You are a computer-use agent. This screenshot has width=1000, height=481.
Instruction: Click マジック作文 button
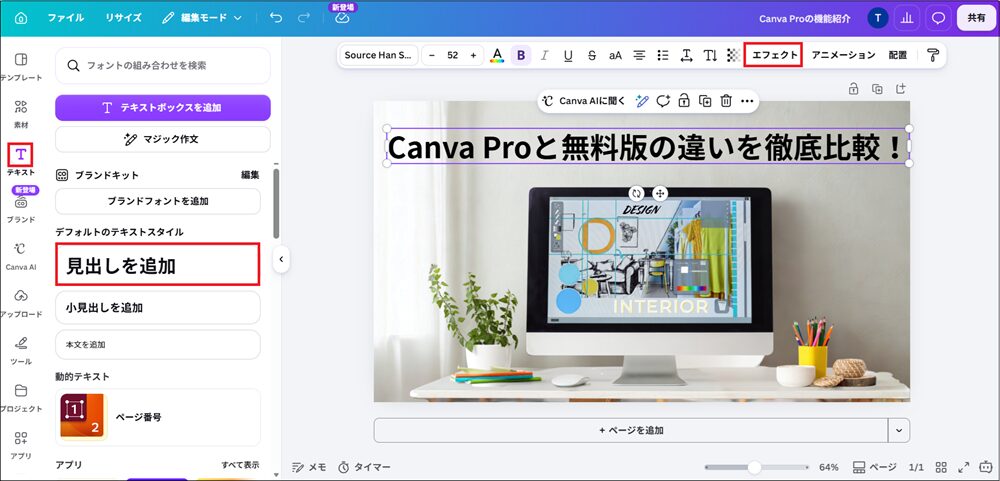(163, 139)
